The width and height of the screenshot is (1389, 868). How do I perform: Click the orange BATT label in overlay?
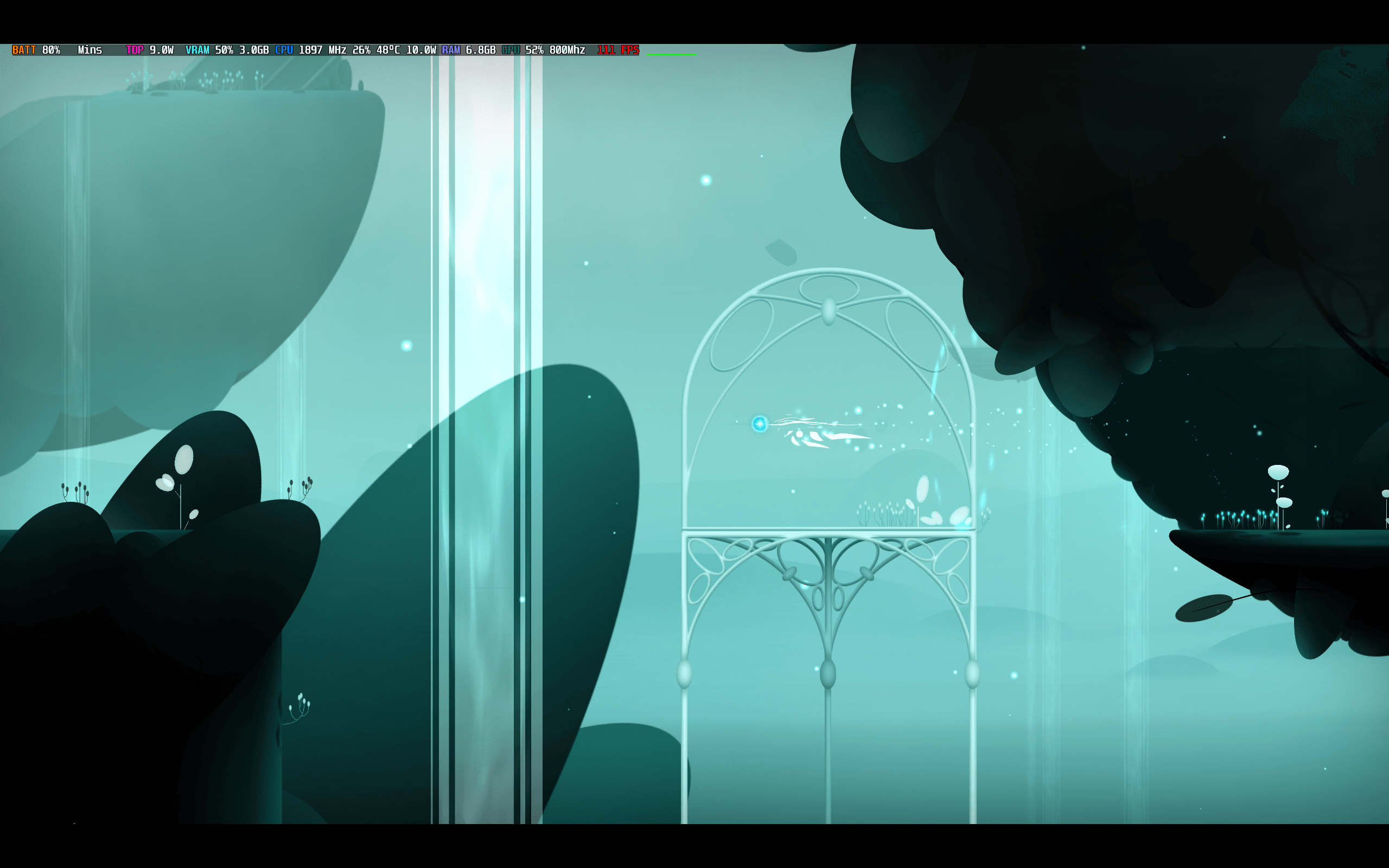pos(23,50)
